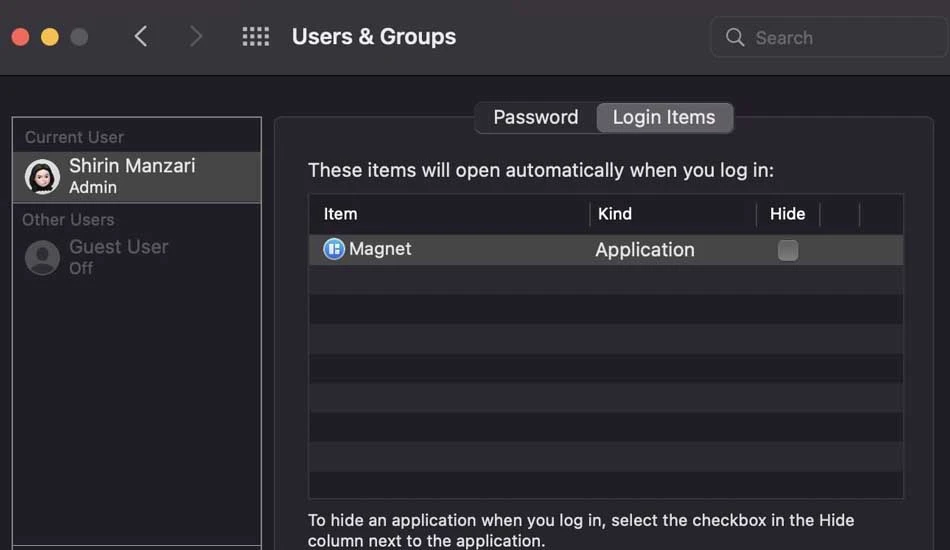Go forward with the right chevron arrow
Viewport: 950px width, 550px height.
pyautogui.click(x=195, y=36)
